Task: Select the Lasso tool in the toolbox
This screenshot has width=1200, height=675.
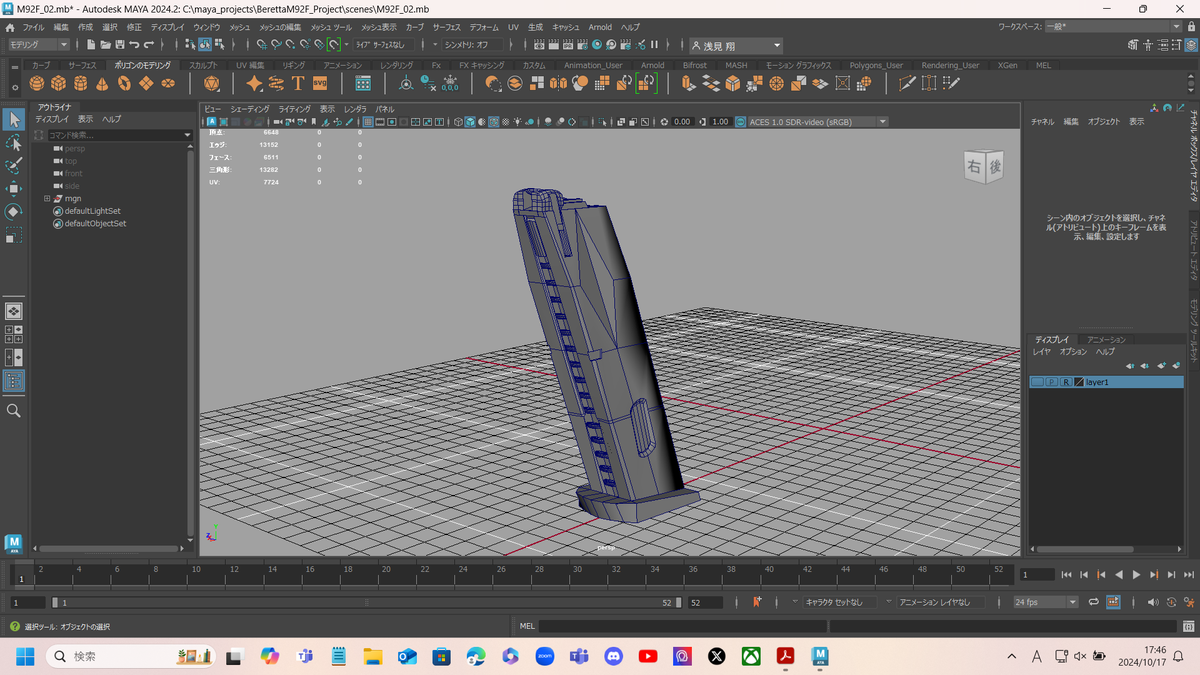Action: click(x=14, y=143)
